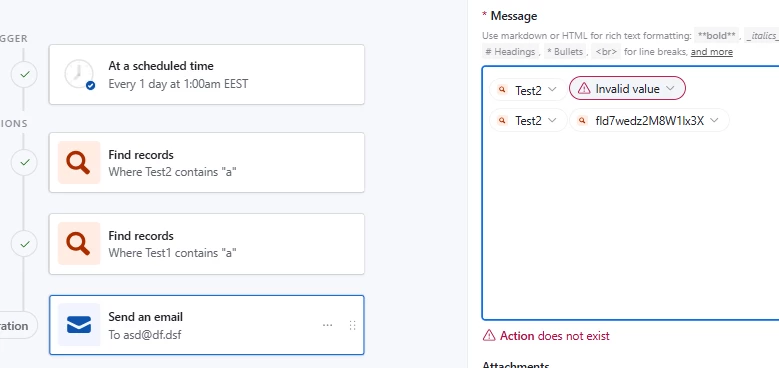Click the status check beside Test2 Find records

click(x=24, y=162)
